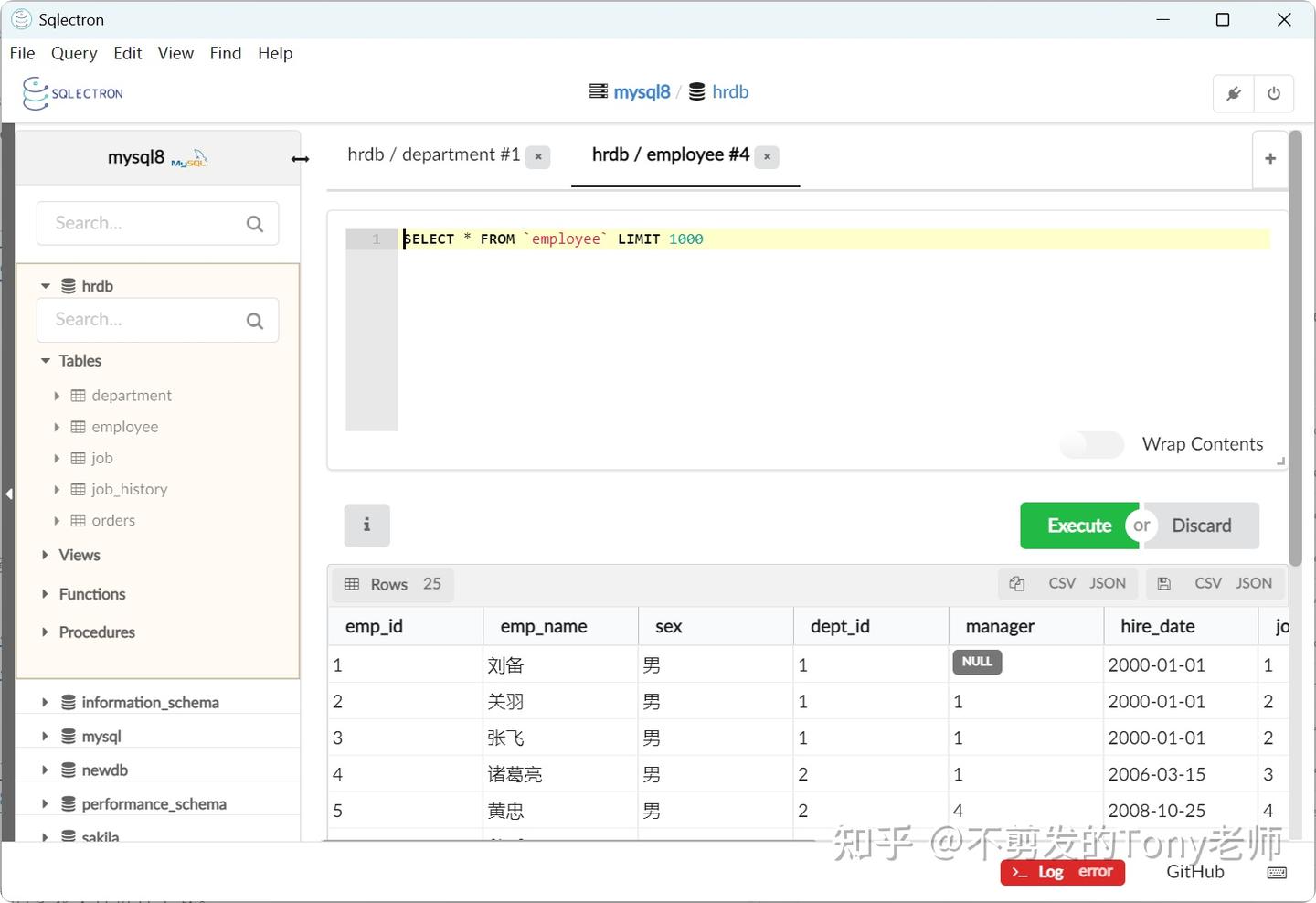
Task: Click the magnifier icon in top database search
Action: (x=255, y=224)
